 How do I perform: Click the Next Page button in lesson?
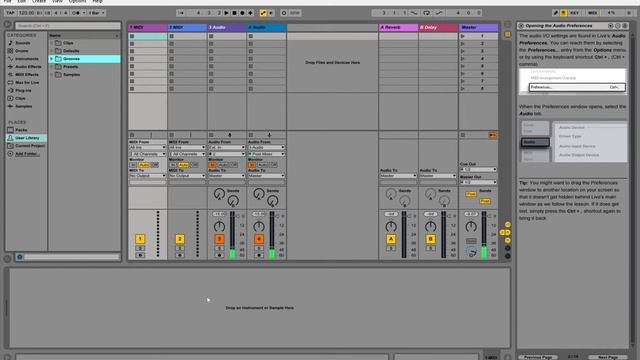[608, 357]
